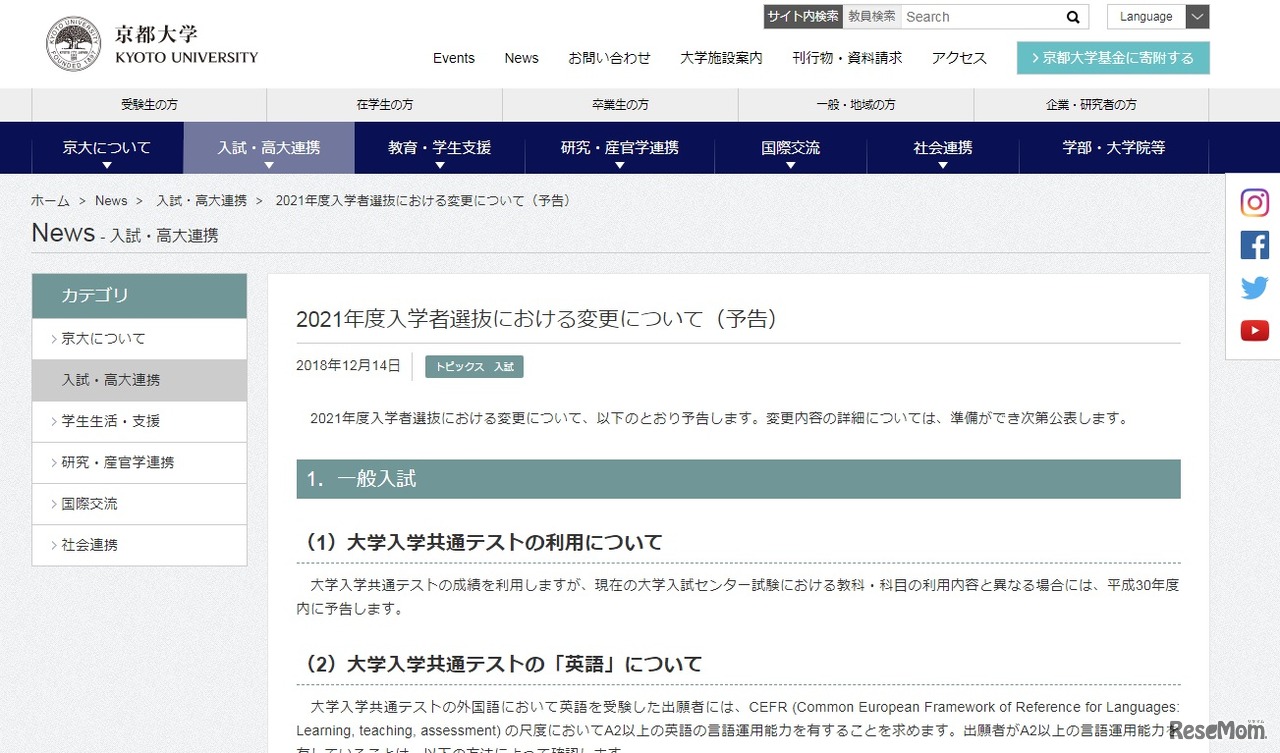Open the Events link in header

pos(453,58)
